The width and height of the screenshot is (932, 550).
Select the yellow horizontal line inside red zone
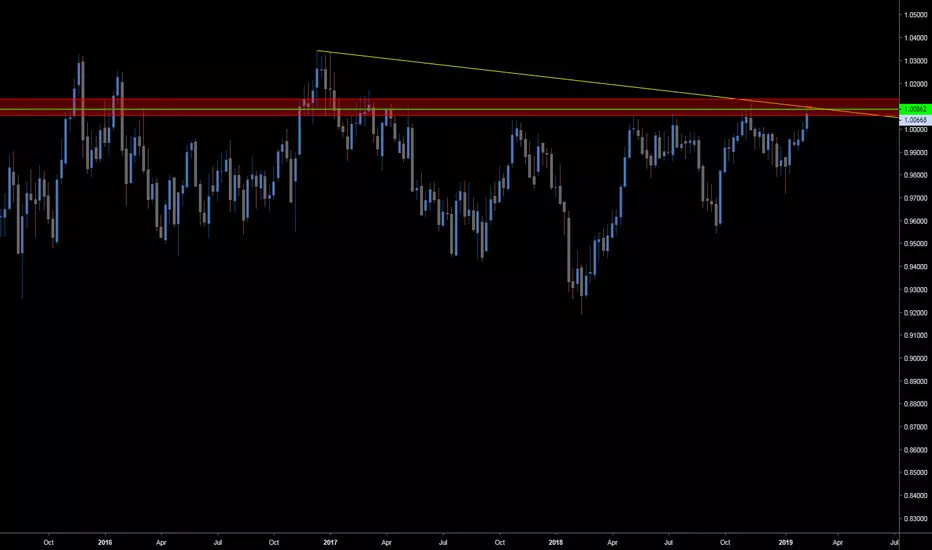449,109
